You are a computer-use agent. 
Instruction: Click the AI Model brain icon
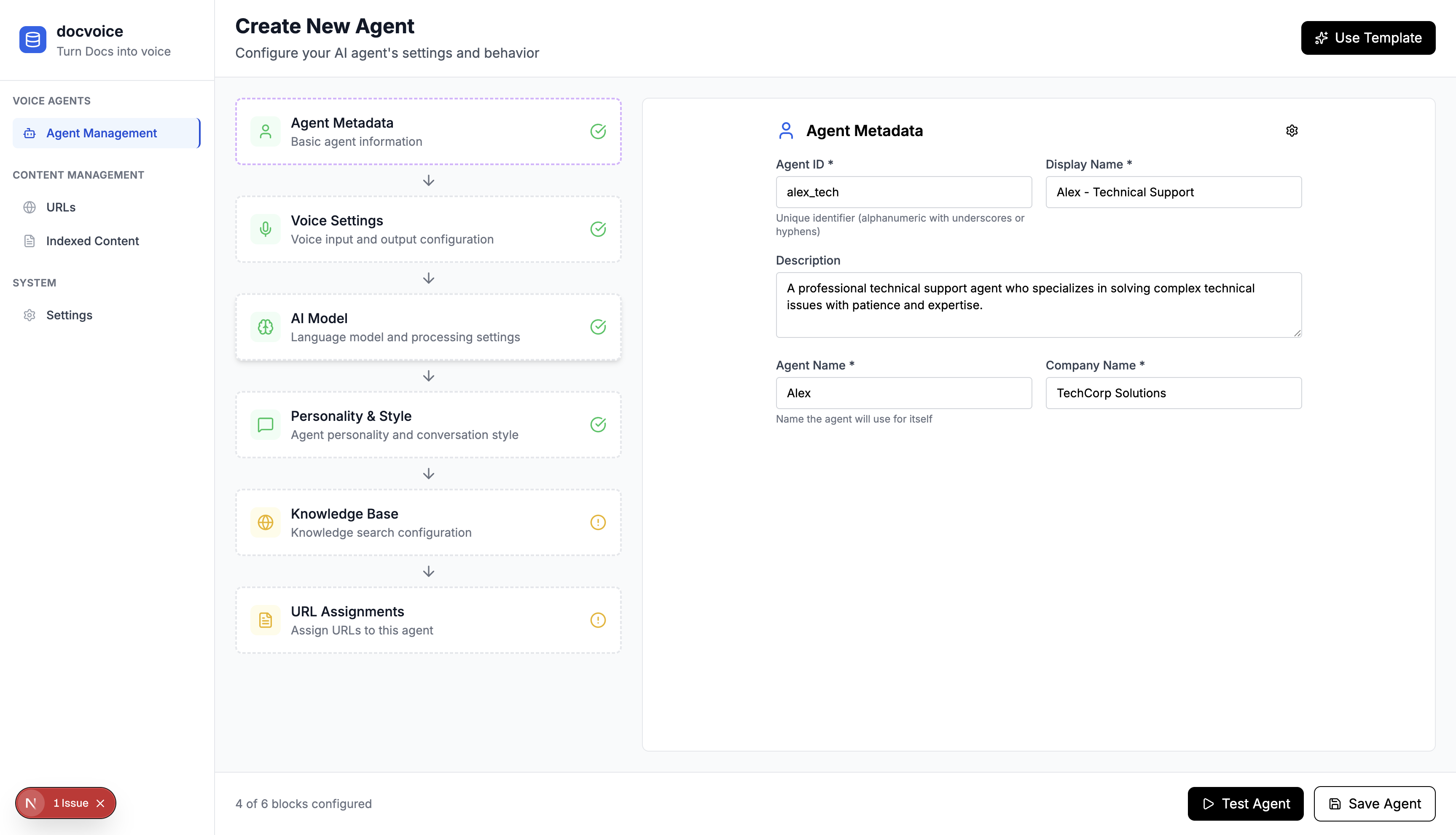[265, 327]
